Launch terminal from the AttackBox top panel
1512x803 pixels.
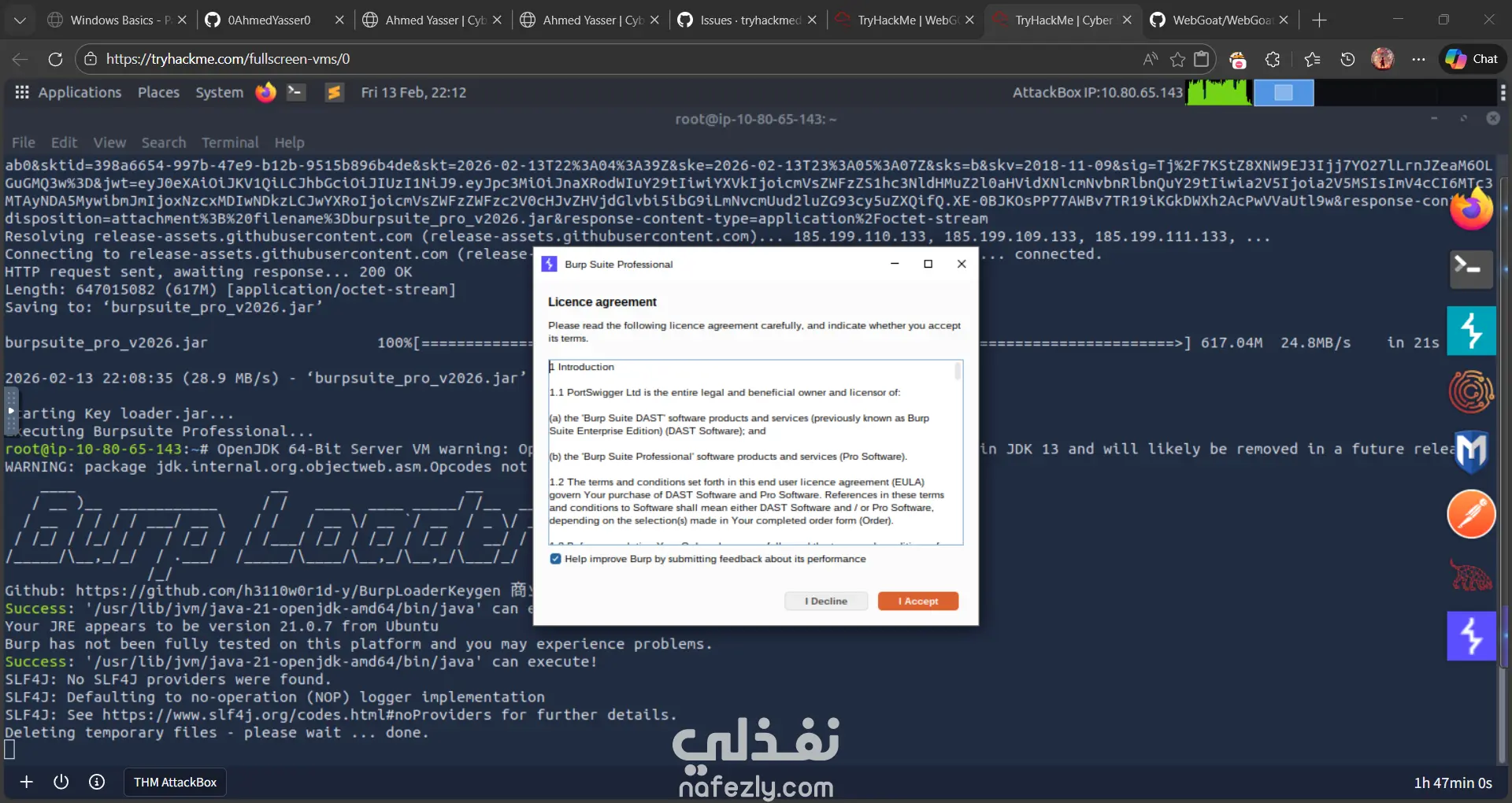pos(296,92)
